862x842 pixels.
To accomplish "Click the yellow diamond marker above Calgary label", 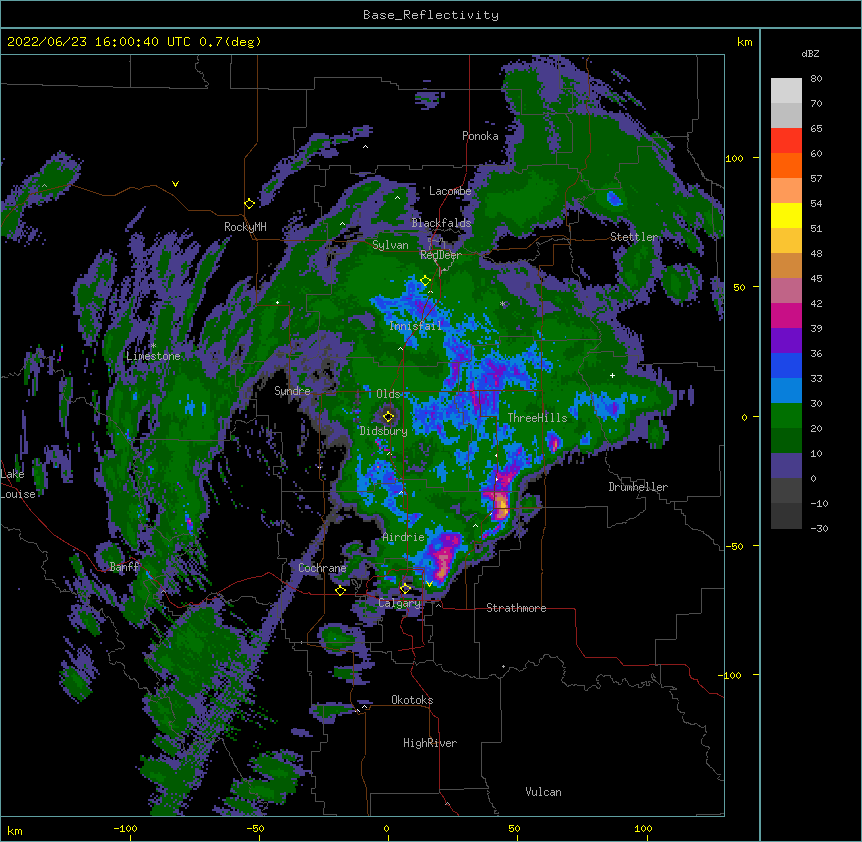I will [x=405, y=589].
